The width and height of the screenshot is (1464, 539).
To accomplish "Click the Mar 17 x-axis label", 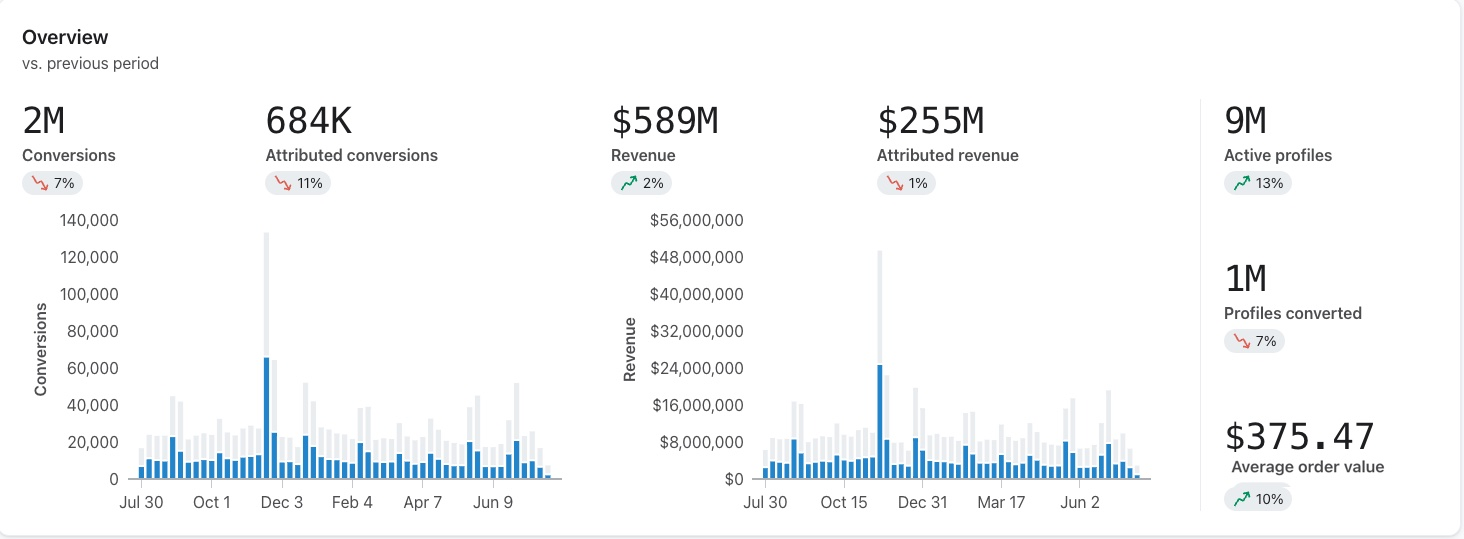I will 1001,503.
